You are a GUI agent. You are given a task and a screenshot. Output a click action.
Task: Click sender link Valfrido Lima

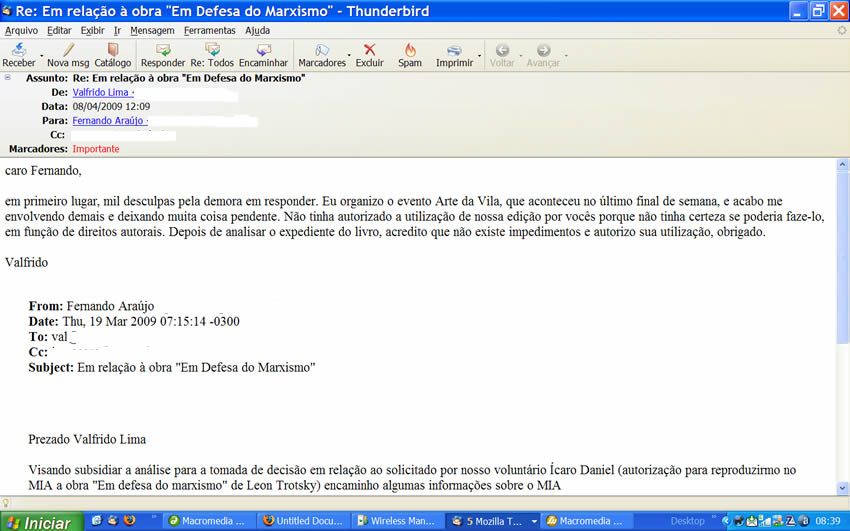click(x=101, y=92)
